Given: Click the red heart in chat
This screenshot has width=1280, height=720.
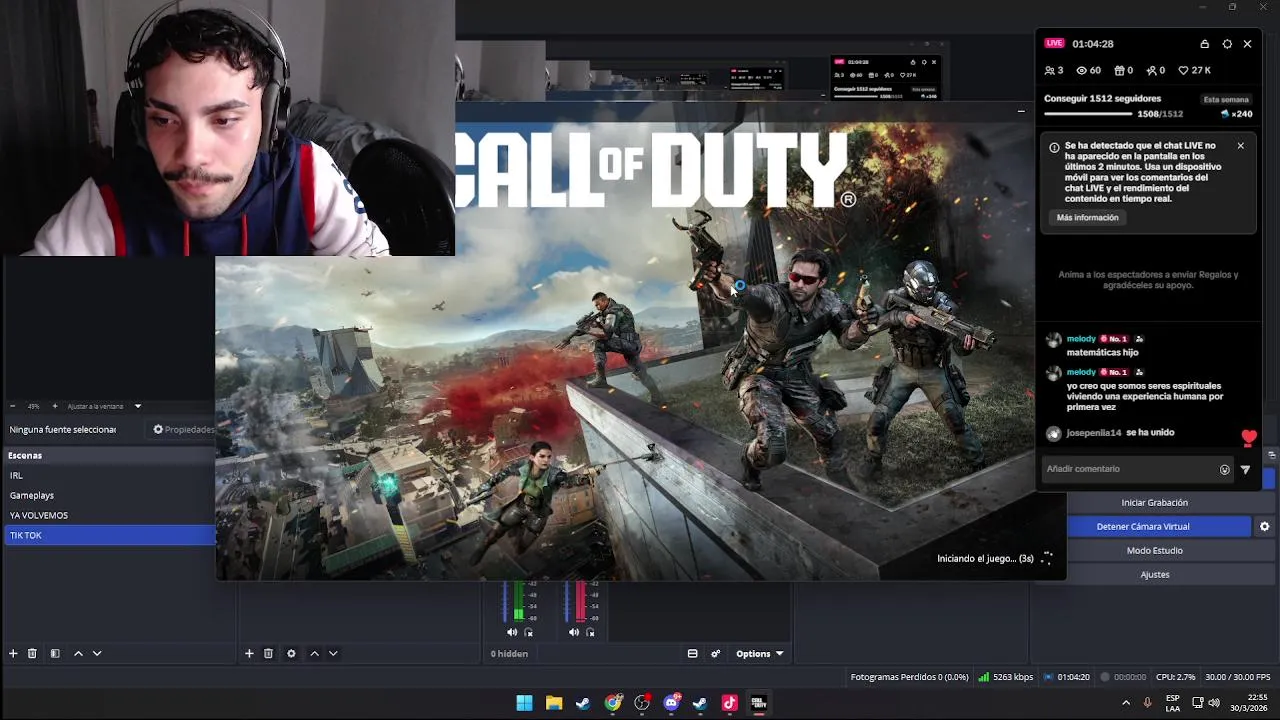Looking at the screenshot, I should 1249,438.
